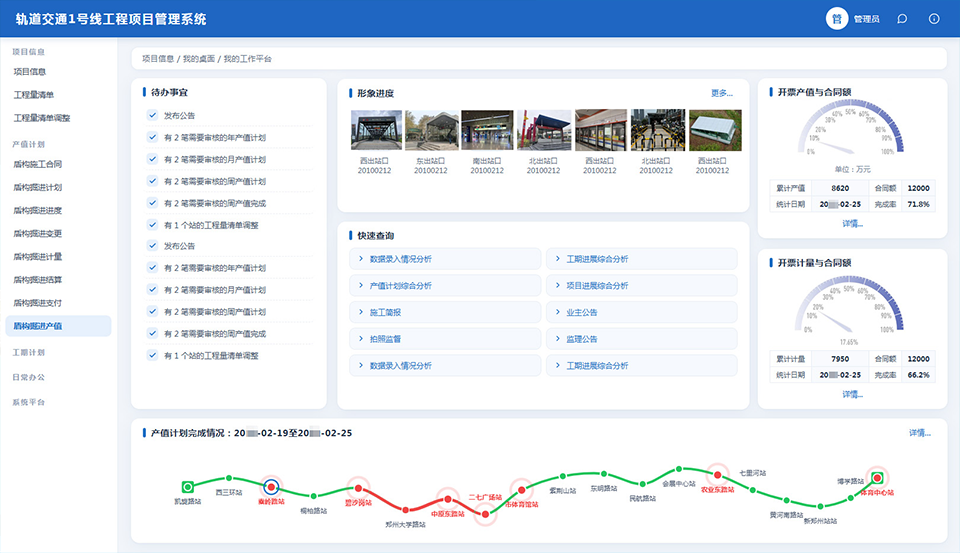Click the 二七广场站 station marker
This screenshot has width=960, height=553.
(486, 514)
